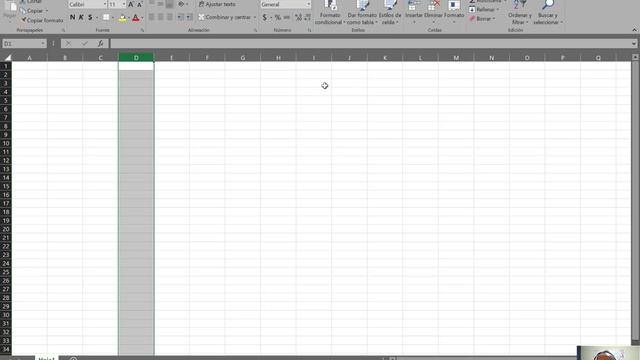Toggle bold (N) formatting
The width and height of the screenshot is (640, 360).
[73, 17]
